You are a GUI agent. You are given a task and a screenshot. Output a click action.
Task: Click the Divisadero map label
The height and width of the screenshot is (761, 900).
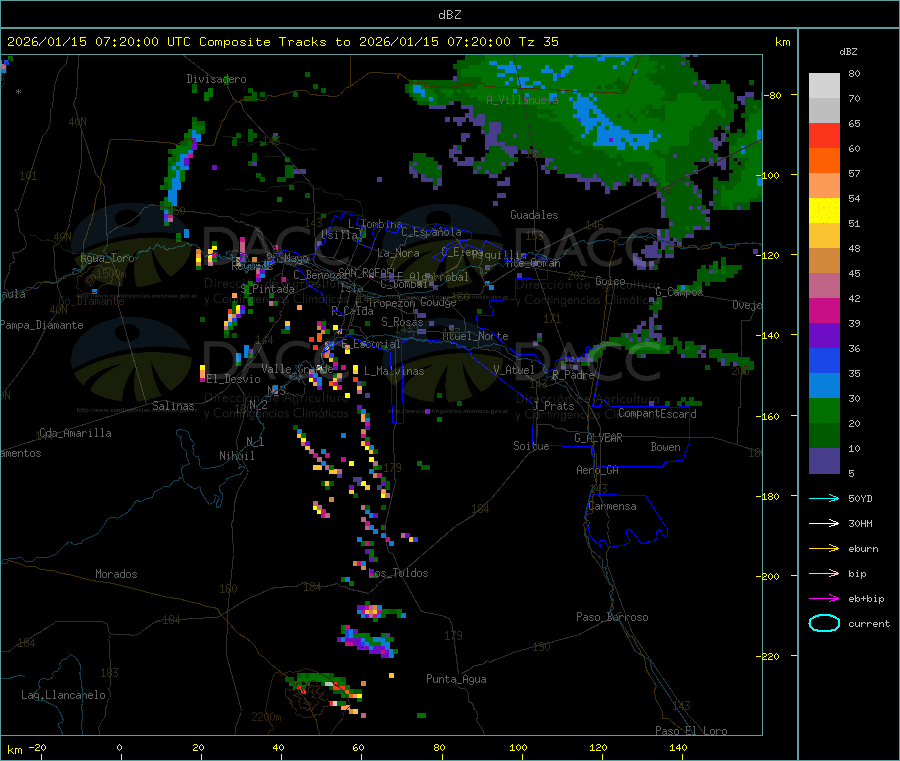click(216, 79)
